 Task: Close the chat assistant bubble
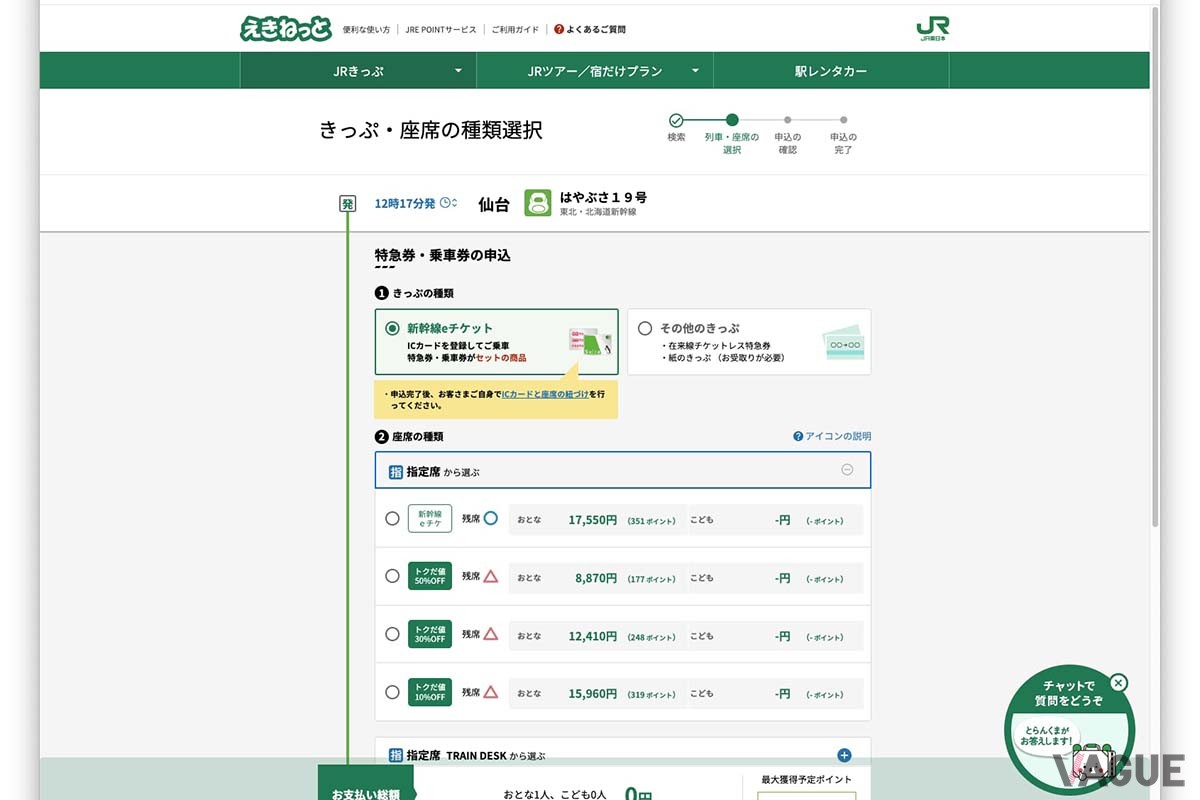1119,683
